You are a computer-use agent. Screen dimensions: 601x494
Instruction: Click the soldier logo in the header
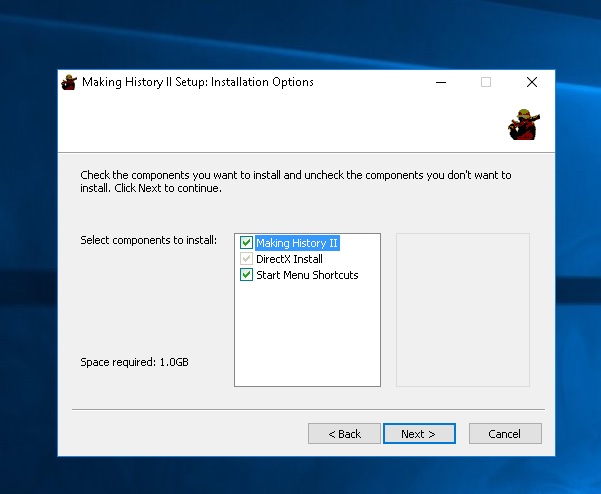tap(524, 125)
